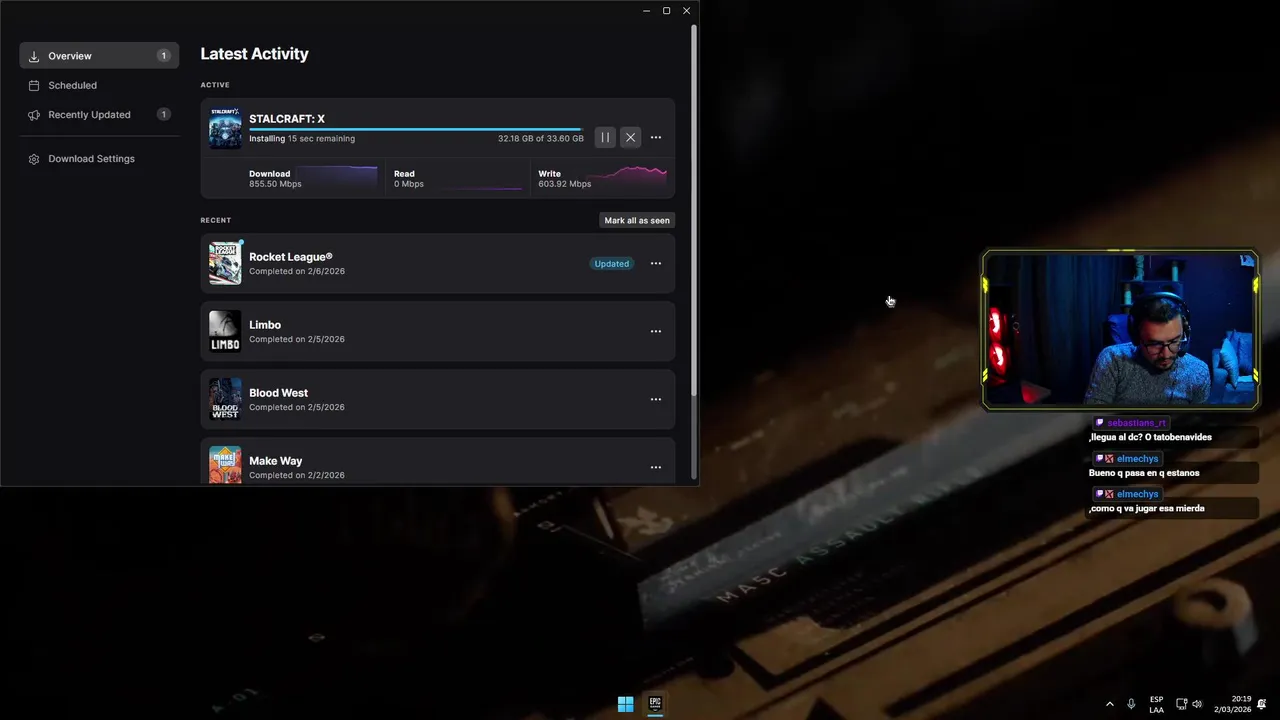
Task: Open the Recently Updated section
Action: click(99, 115)
